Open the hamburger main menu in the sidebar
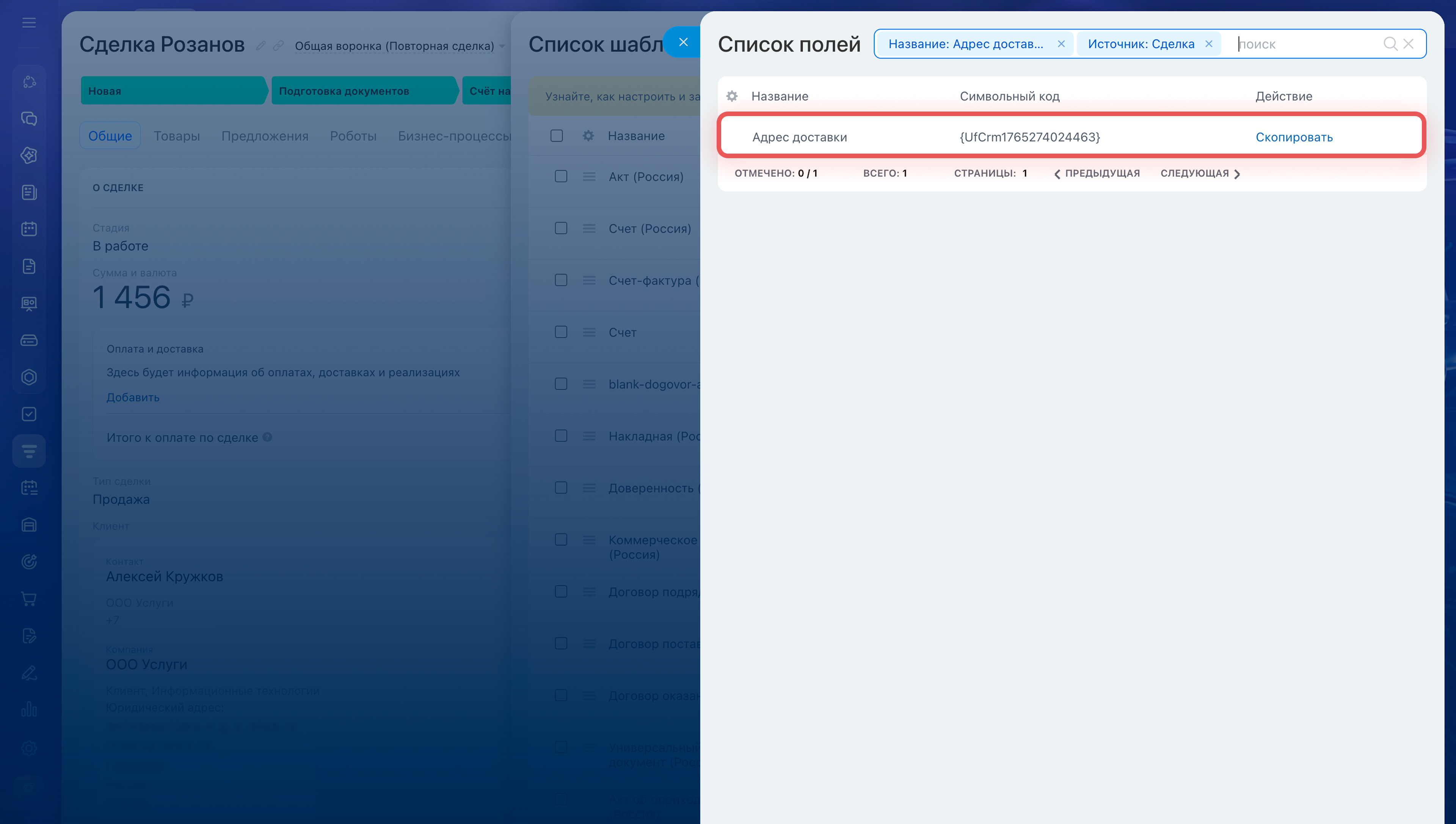The width and height of the screenshot is (1456, 824). [x=29, y=23]
